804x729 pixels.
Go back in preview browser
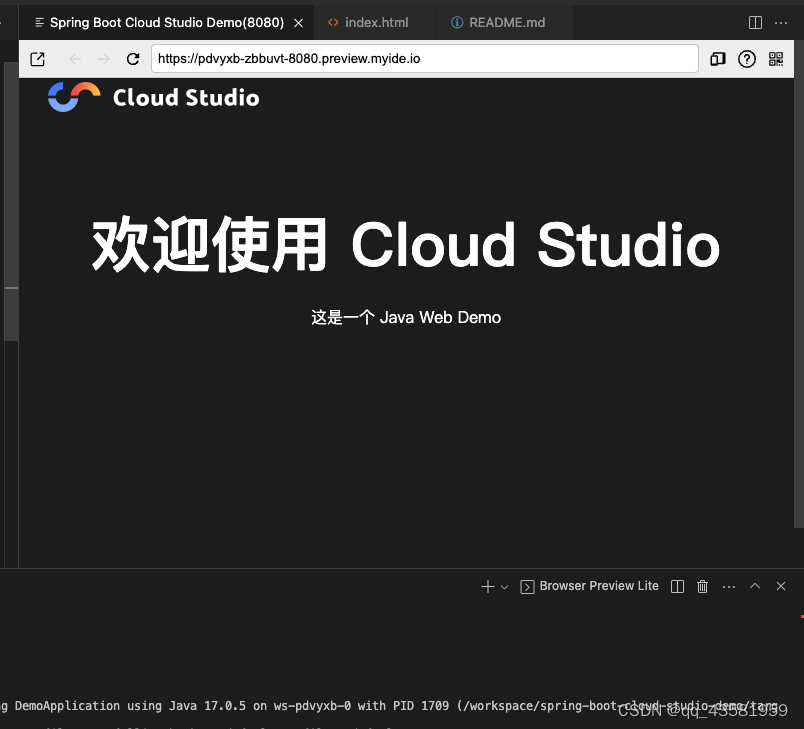(75, 59)
